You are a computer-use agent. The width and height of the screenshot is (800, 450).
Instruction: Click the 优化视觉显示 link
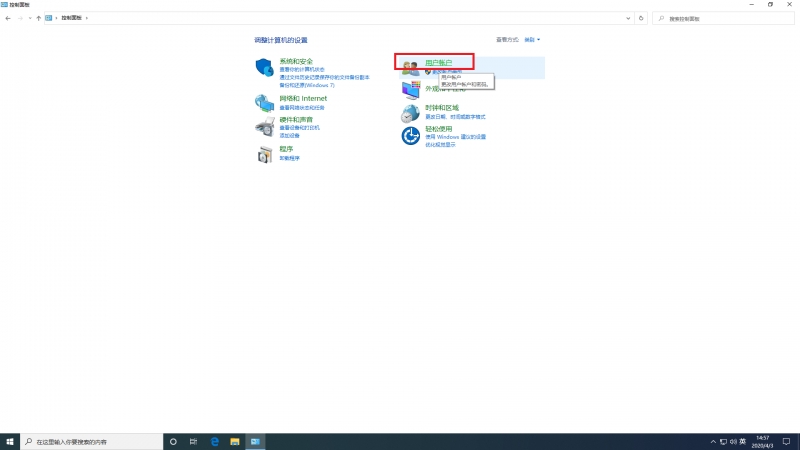click(x=440, y=145)
